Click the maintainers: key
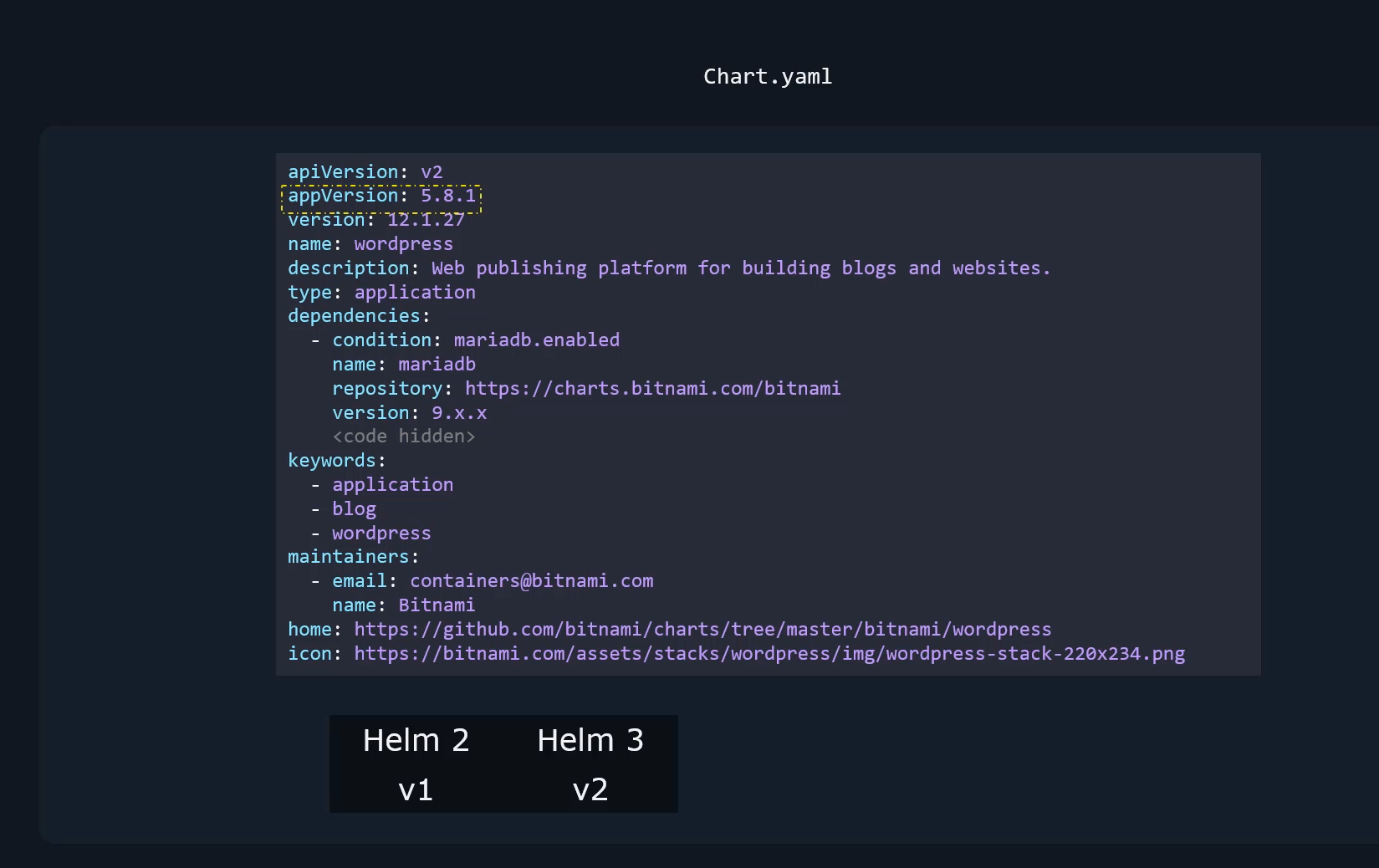1379x868 pixels. (354, 557)
